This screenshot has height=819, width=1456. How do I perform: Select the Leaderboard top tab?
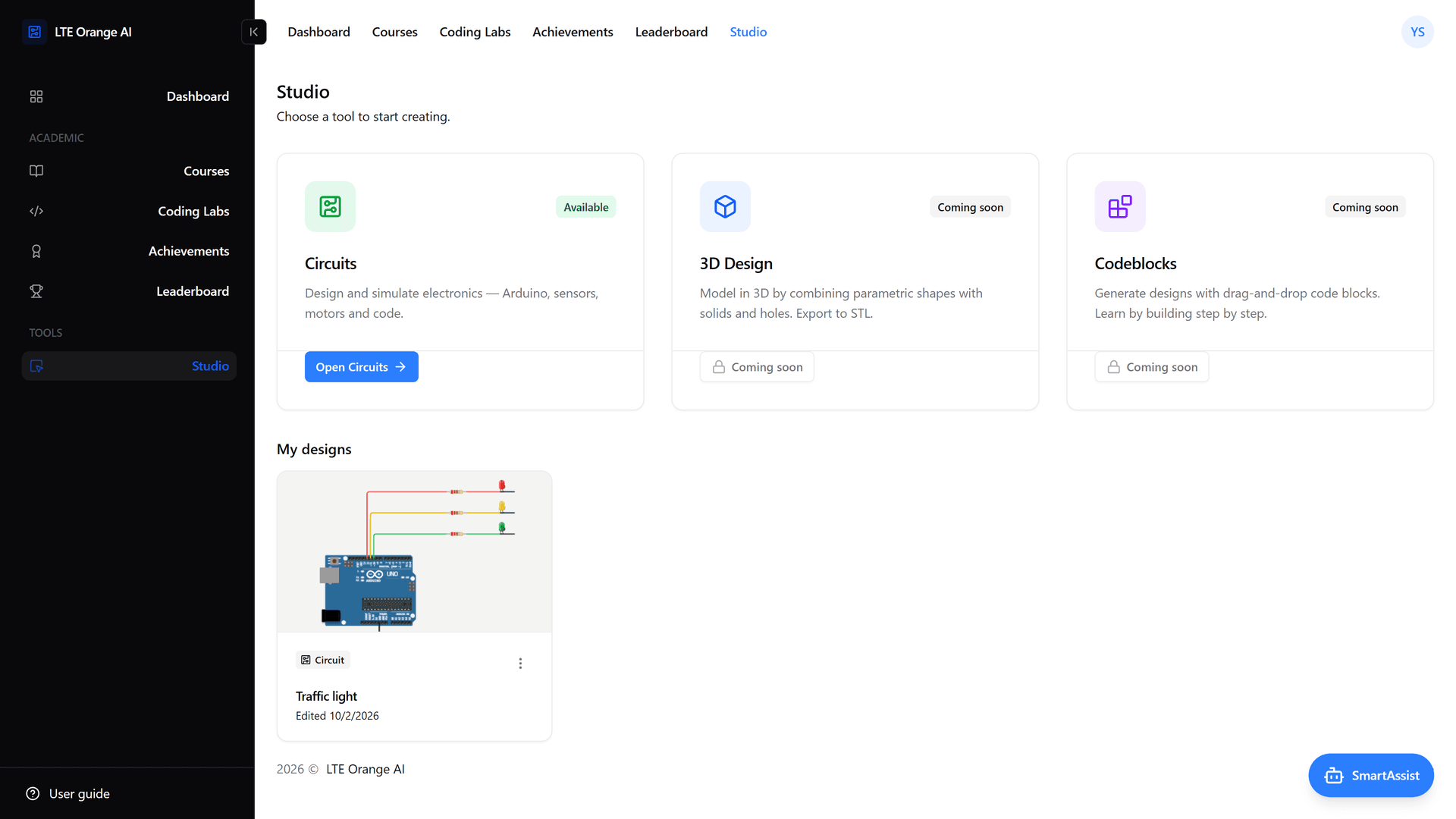[671, 32]
